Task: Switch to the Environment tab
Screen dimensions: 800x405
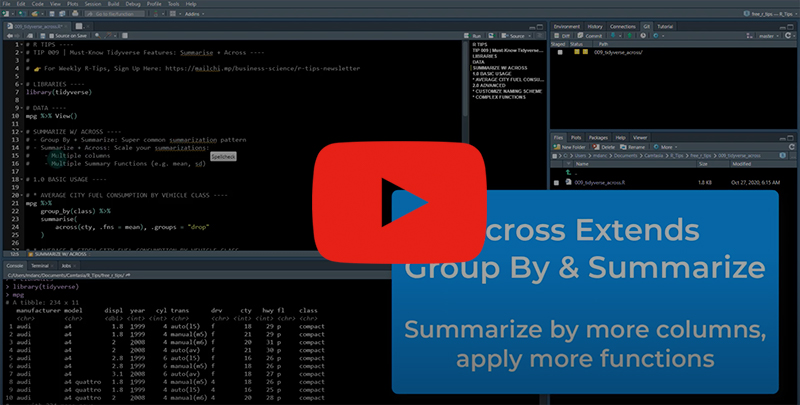Action: 566,27
